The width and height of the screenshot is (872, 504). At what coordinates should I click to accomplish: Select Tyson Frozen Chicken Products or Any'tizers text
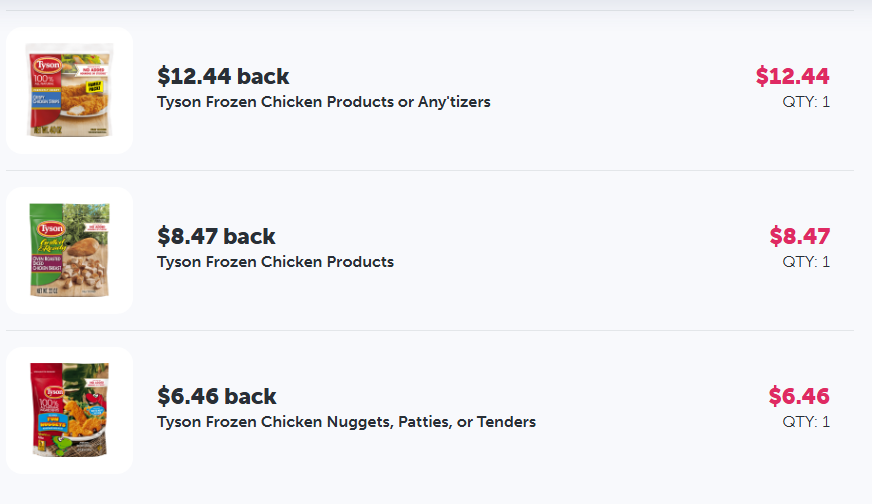pos(324,102)
